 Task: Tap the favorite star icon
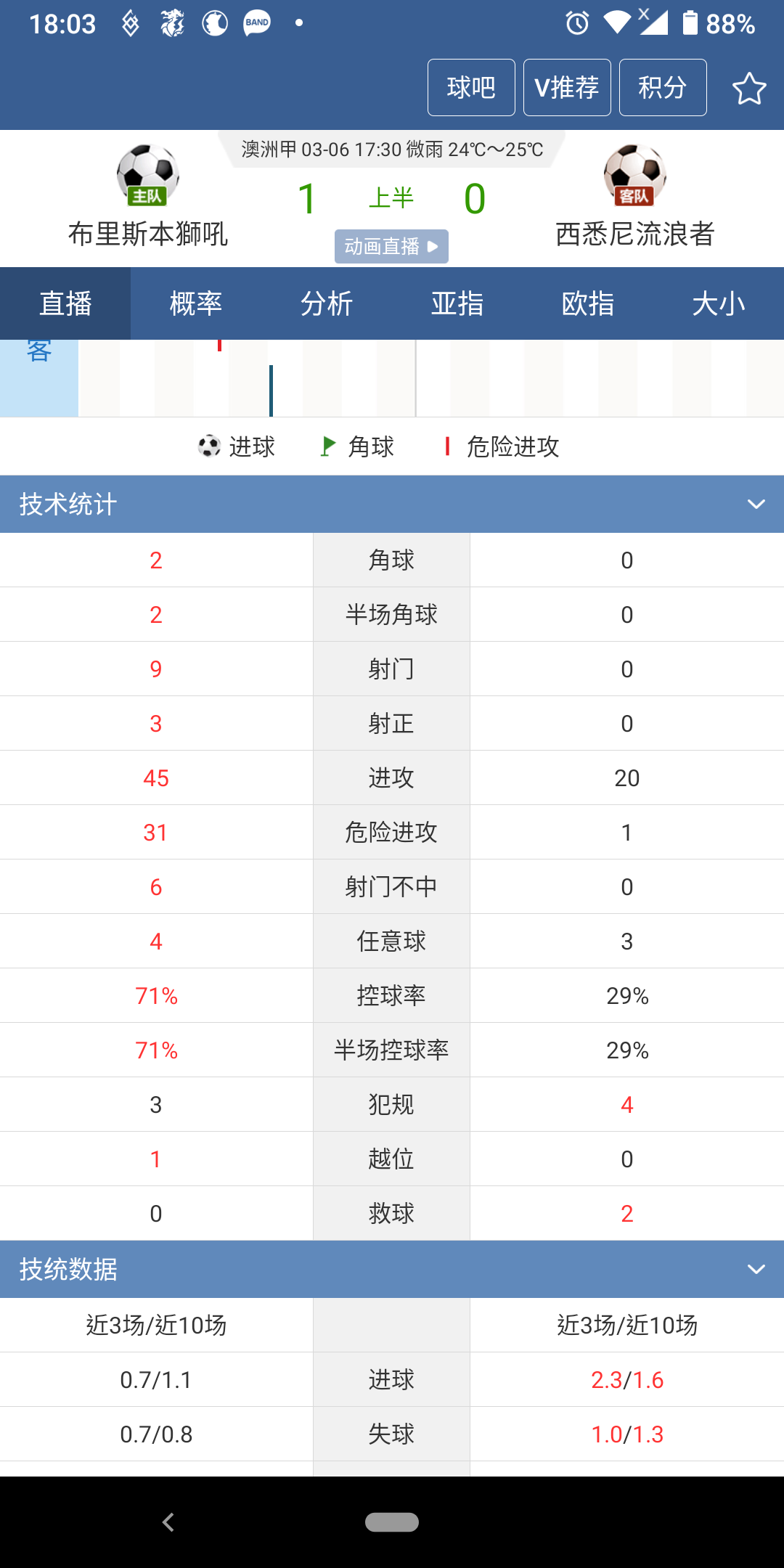pyautogui.click(x=749, y=89)
